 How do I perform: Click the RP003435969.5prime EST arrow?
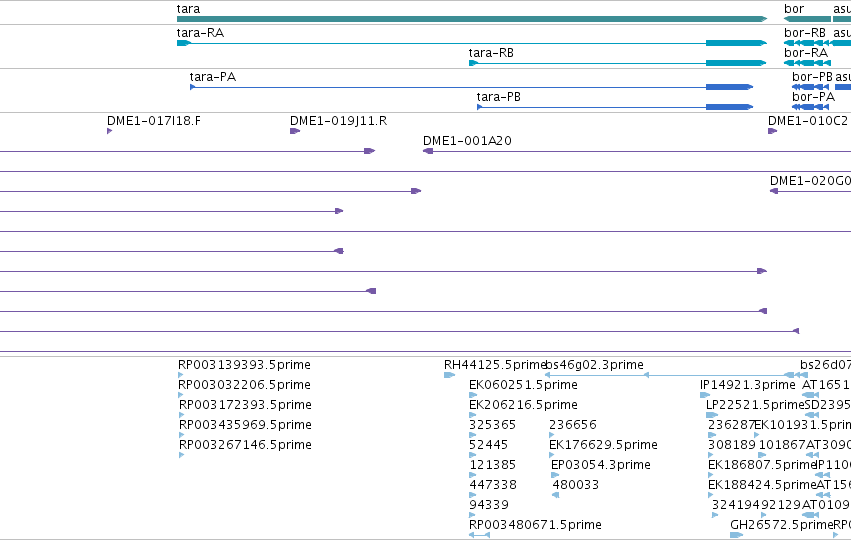182,435
